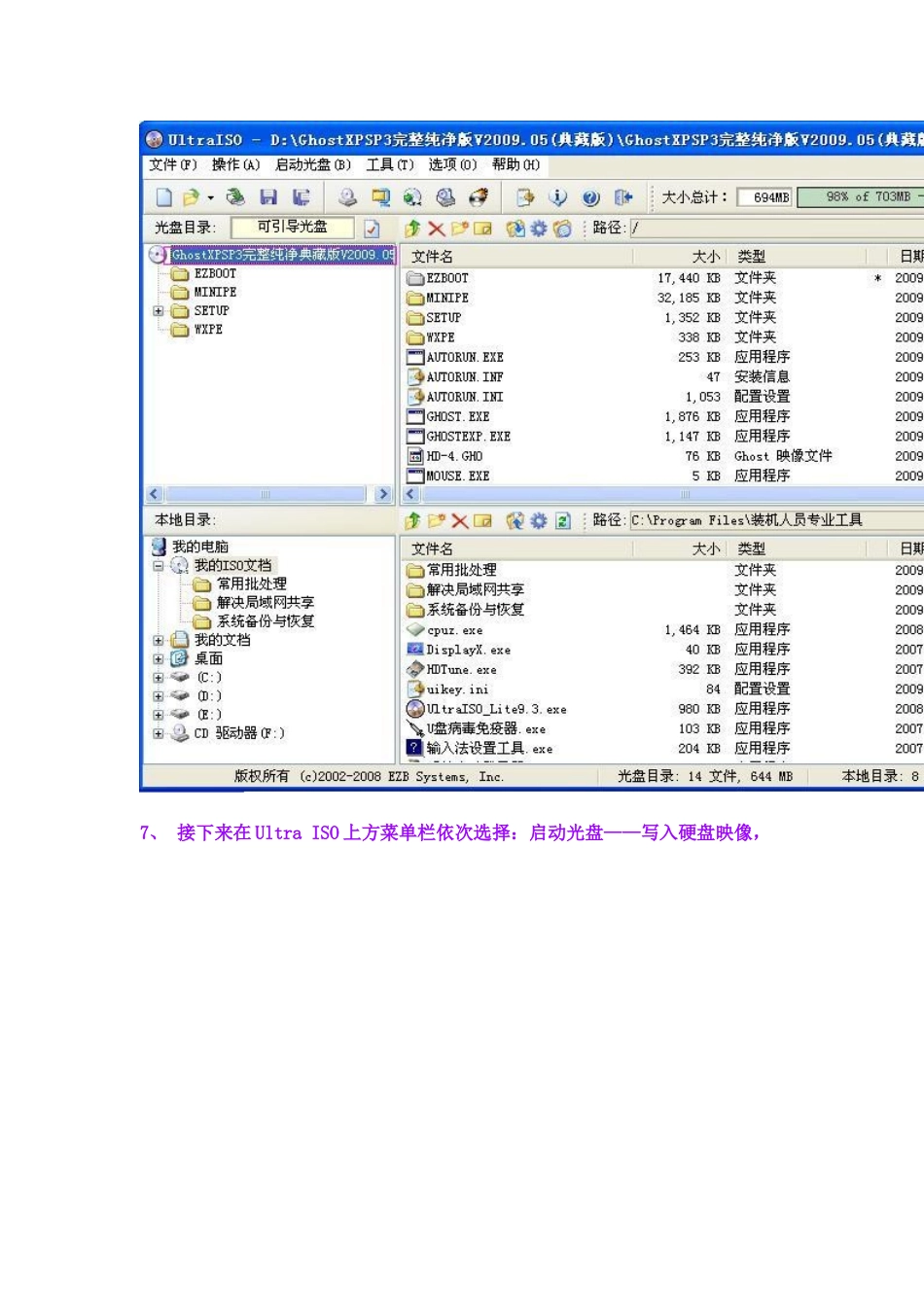Open the 选项(O) menu
The height and width of the screenshot is (1307, 924).
click(453, 165)
